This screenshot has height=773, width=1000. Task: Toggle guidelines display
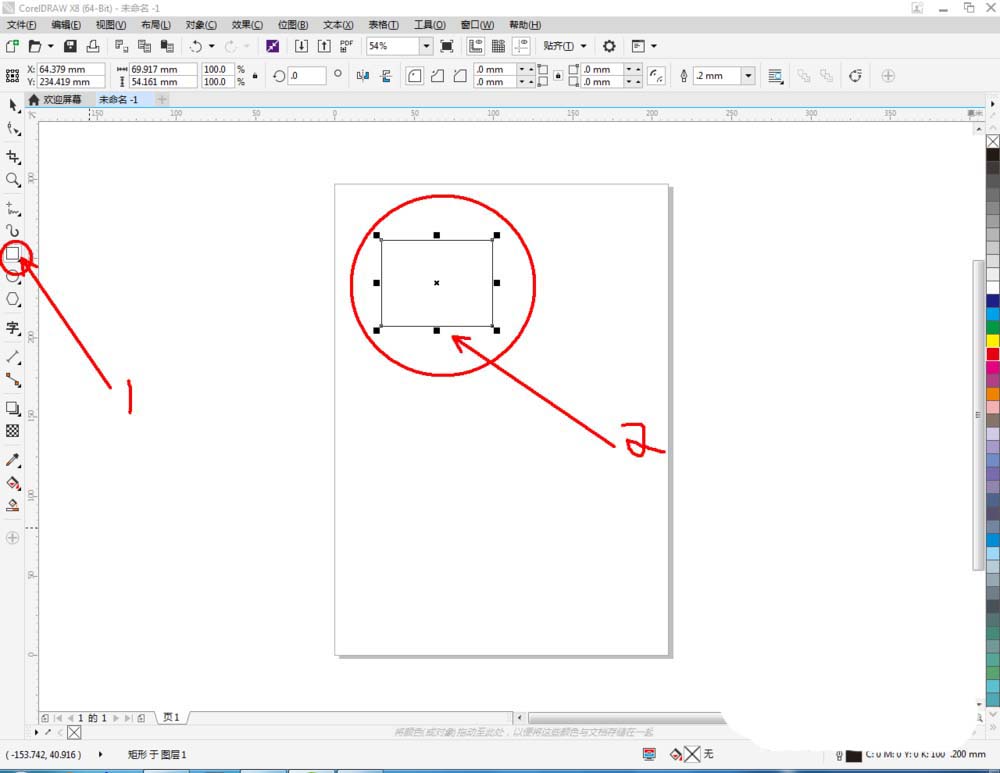[x=521, y=46]
